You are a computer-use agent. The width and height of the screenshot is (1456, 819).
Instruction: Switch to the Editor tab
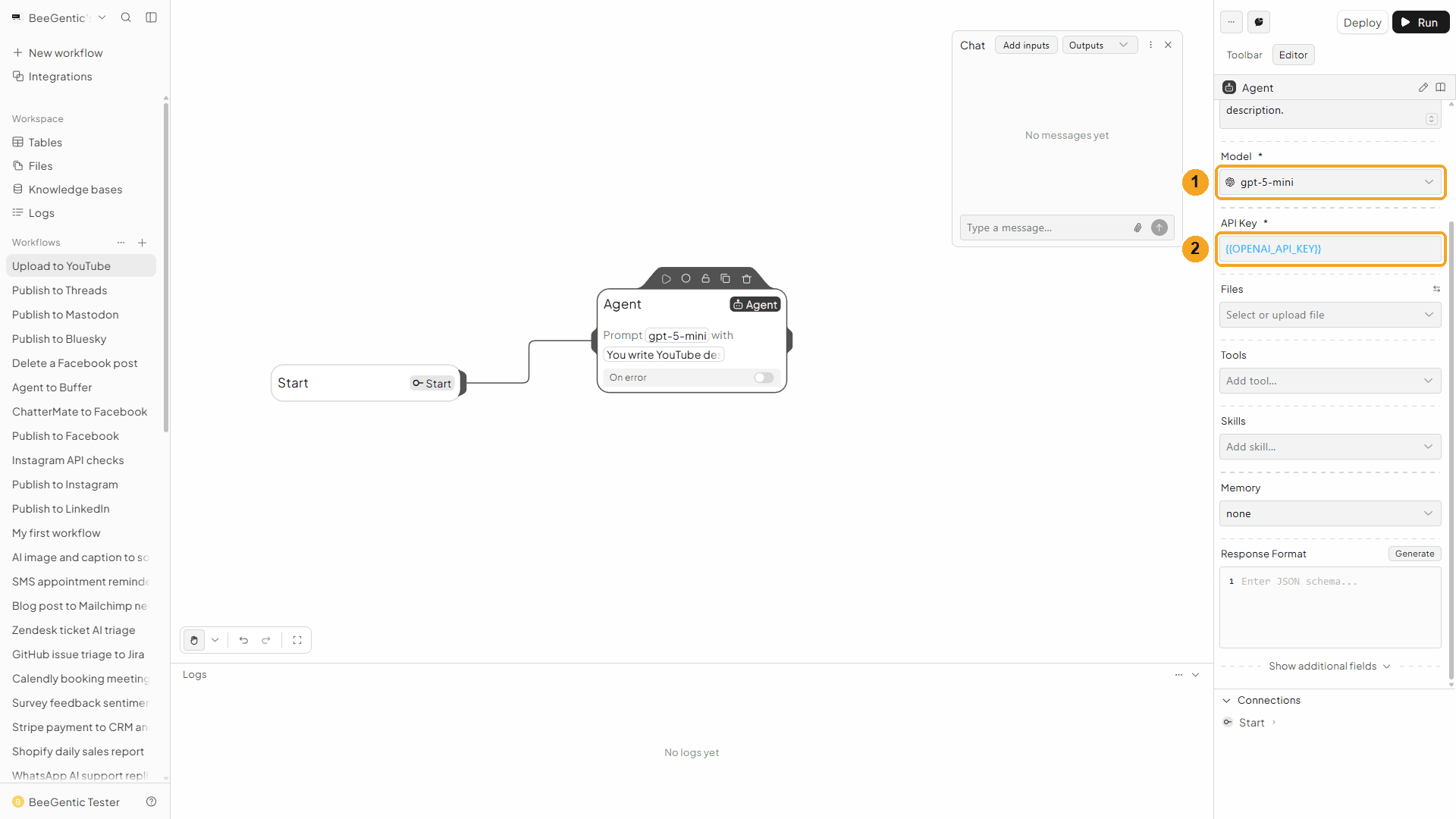[x=1293, y=55]
